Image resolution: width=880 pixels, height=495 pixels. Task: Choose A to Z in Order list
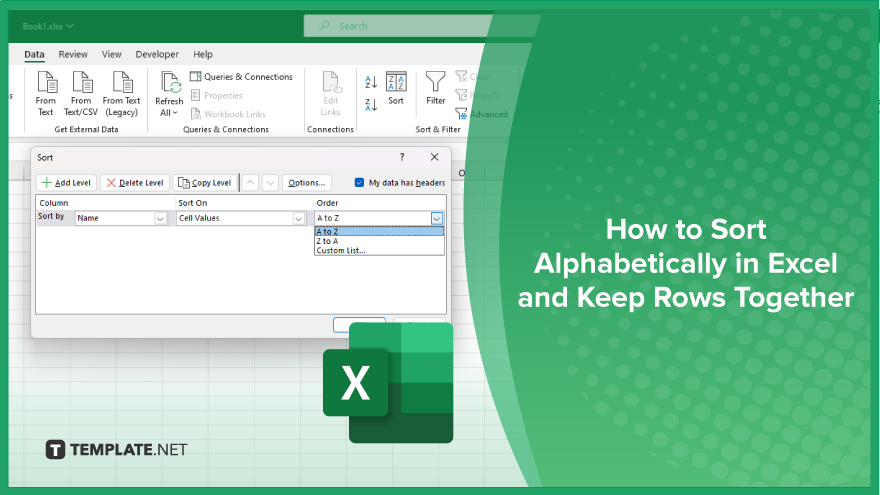click(x=379, y=231)
